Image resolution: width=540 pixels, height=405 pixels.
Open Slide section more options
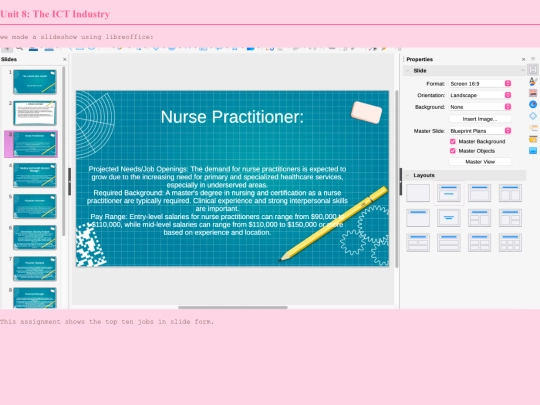[x=522, y=71]
